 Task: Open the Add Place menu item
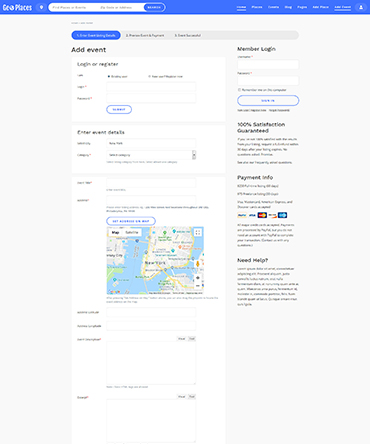pyautogui.click(x=320, y=7)
